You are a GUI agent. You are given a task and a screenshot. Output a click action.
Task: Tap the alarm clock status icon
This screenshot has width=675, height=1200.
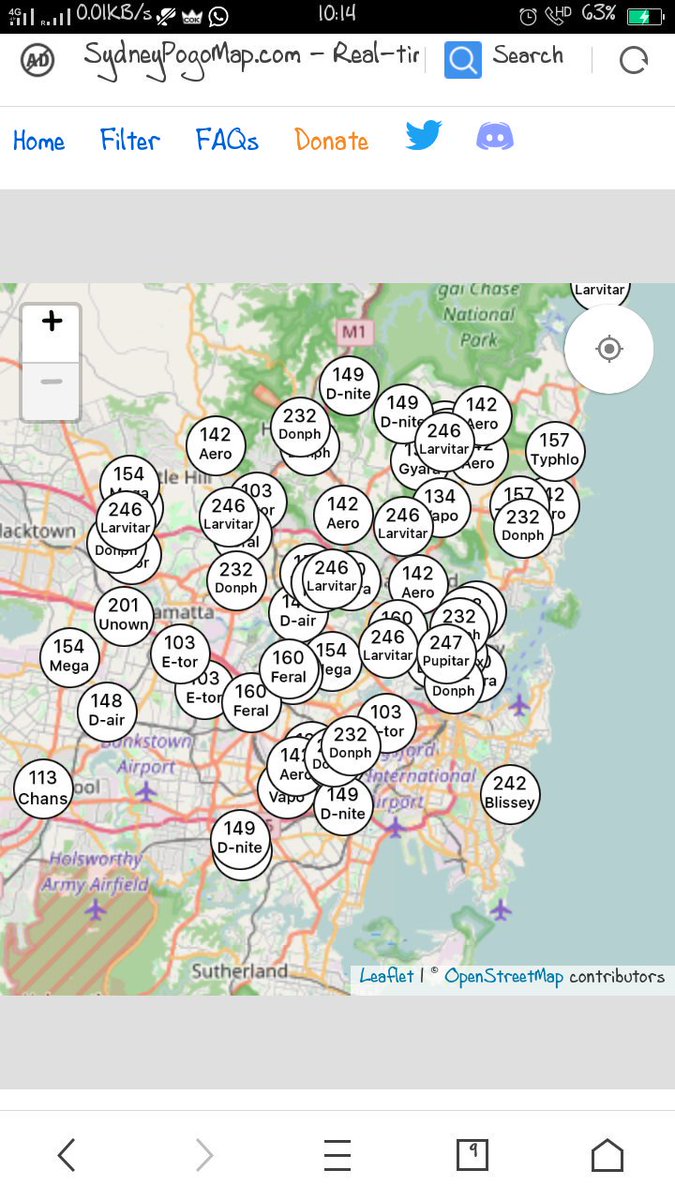[x=529, y=15]
